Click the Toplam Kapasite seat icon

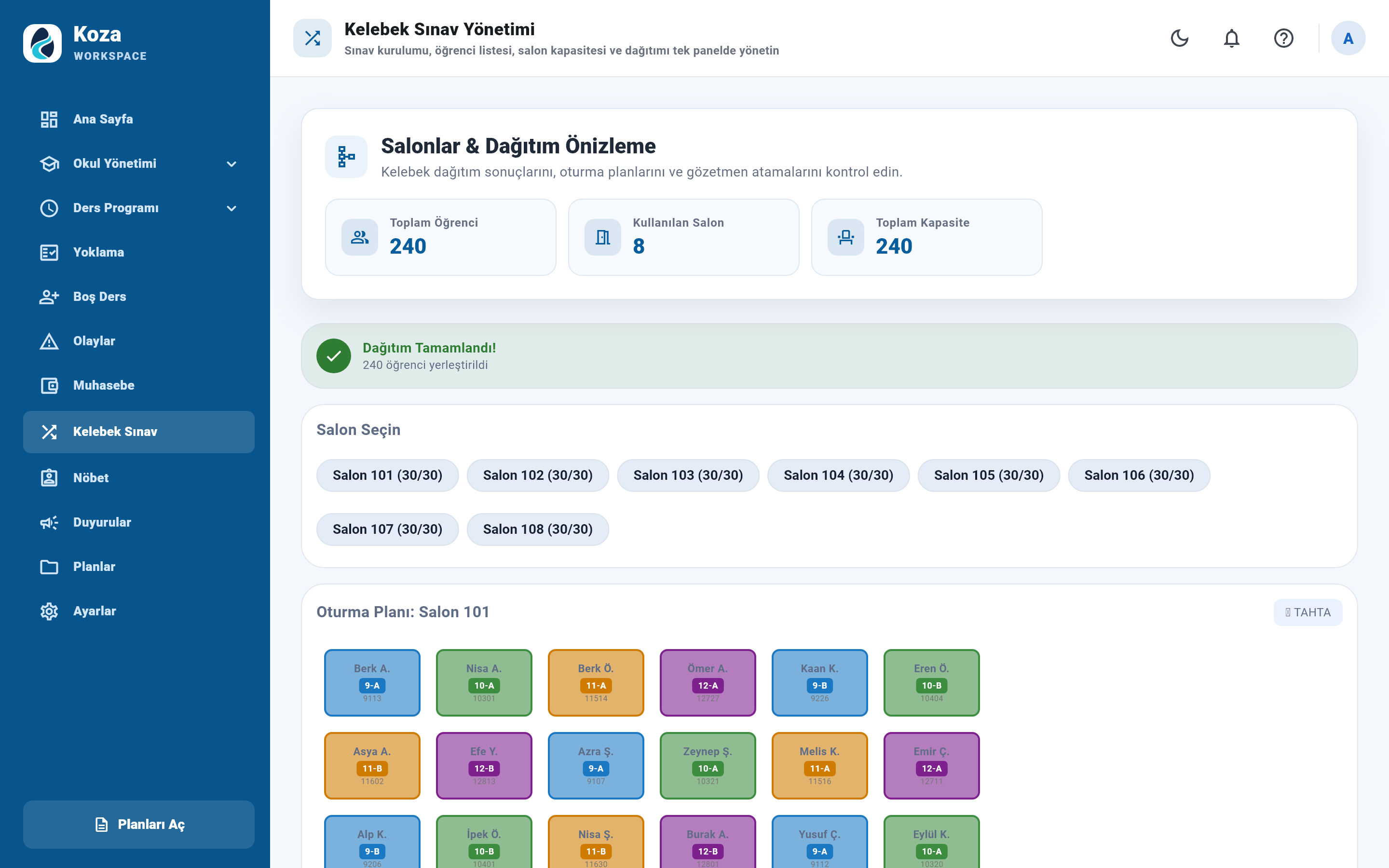coord(846,237)
